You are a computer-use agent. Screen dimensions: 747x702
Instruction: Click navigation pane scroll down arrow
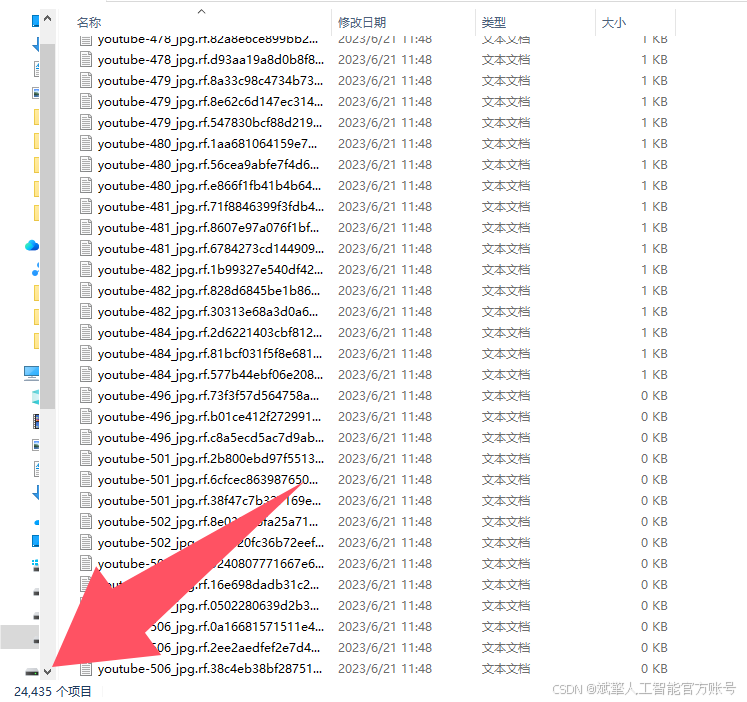[47, 672]
